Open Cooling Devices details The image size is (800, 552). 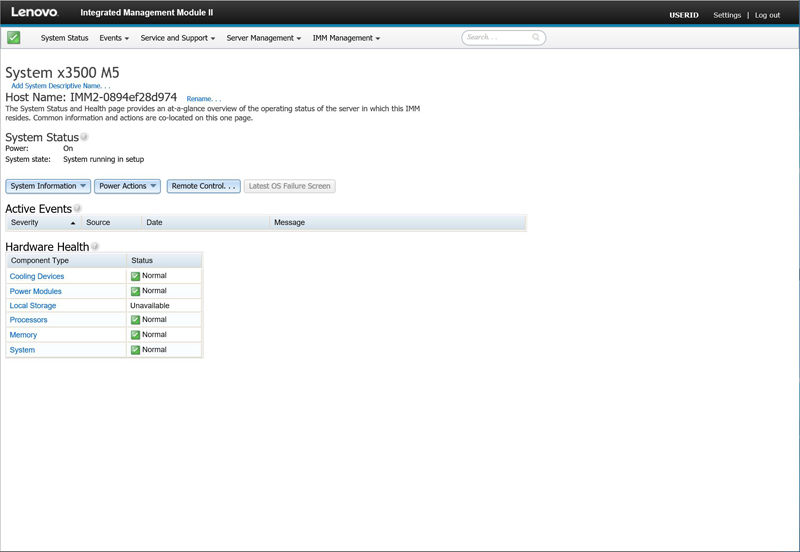[x=37, y=276]
